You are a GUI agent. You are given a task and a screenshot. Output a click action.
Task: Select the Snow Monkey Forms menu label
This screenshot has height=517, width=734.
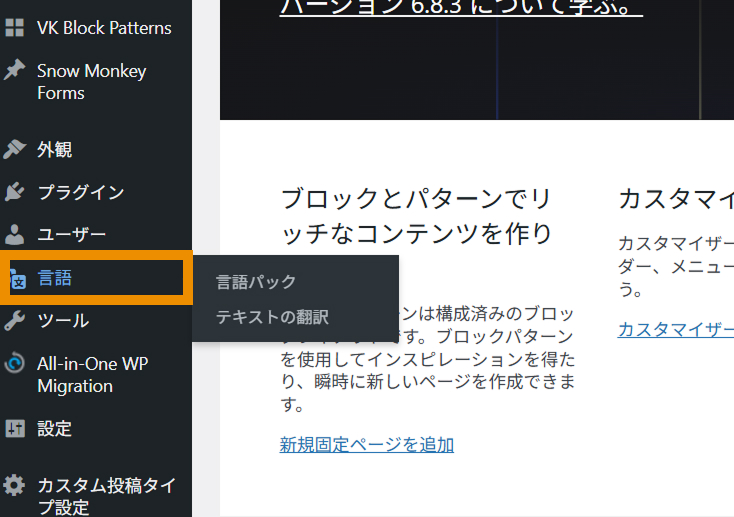(x=91, y=82)
